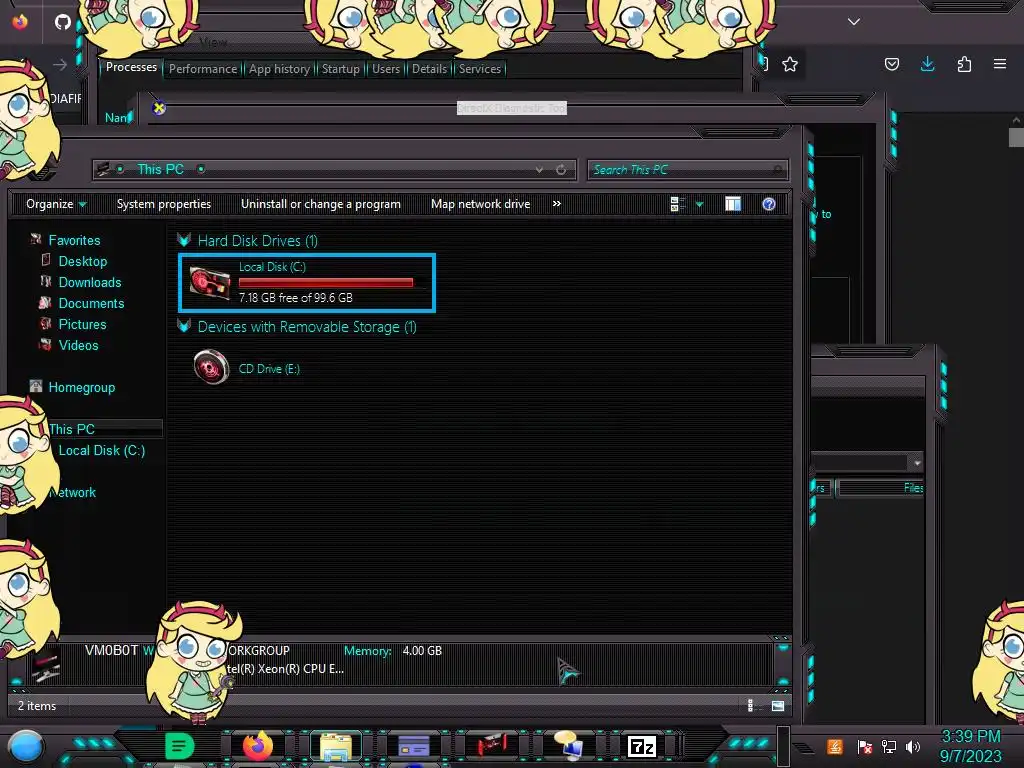Open the Start orb button
Image resolution: width=1024 pixels, height=768 pixels.
click(x=26, y=747)
